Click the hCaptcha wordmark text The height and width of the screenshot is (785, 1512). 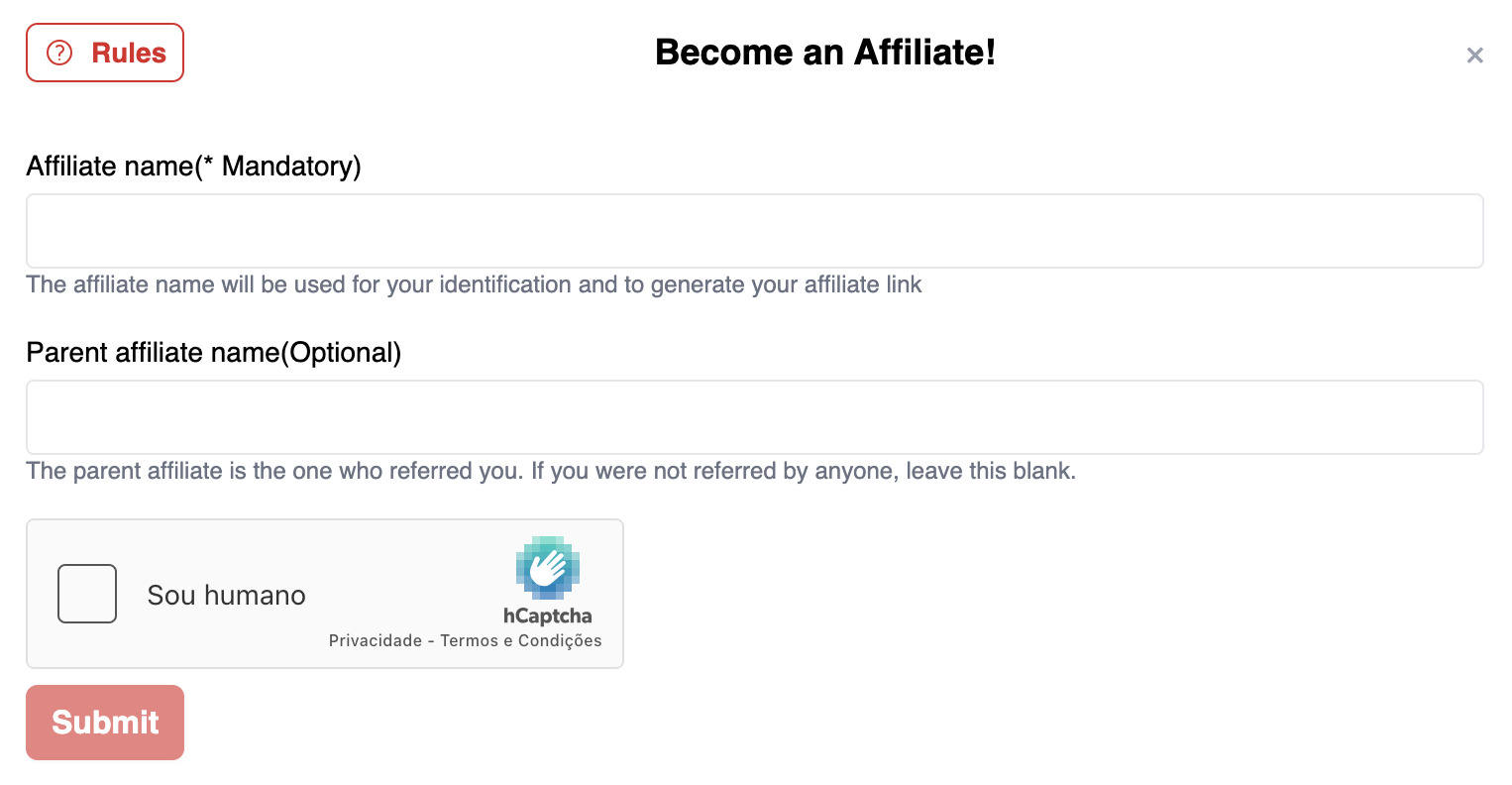[x=547, y=616]
